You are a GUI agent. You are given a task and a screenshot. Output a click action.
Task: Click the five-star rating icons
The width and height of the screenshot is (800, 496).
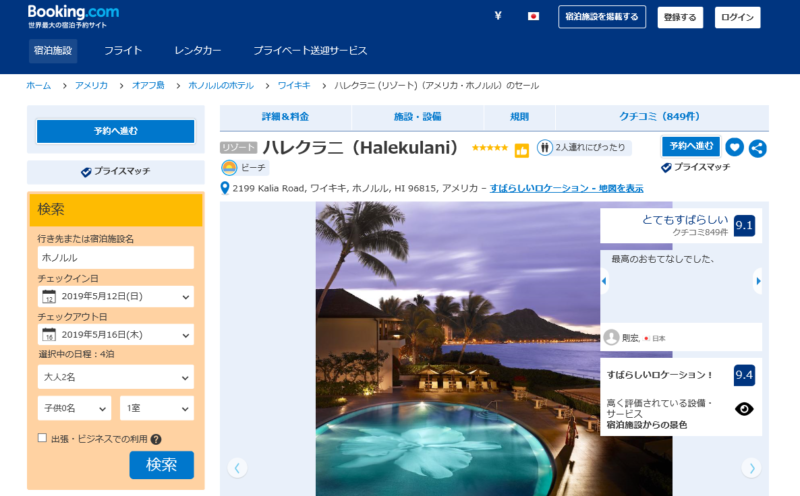pyautogui.click(x=490, y=147)
